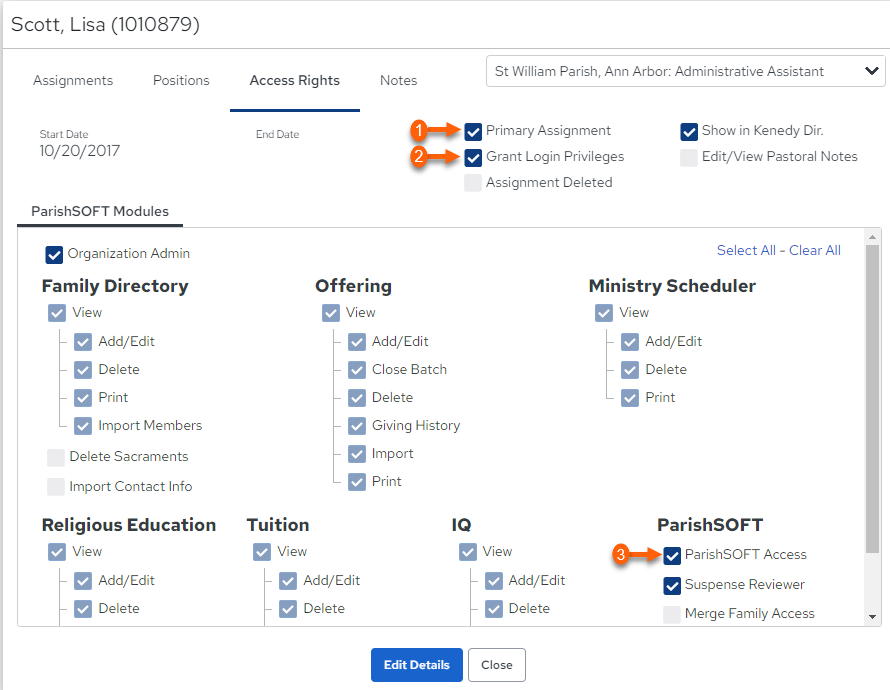This screenshot has width=890, height=690.
Task: Toggle the Close Batch checkbox
Action: (x=356, y=370)
